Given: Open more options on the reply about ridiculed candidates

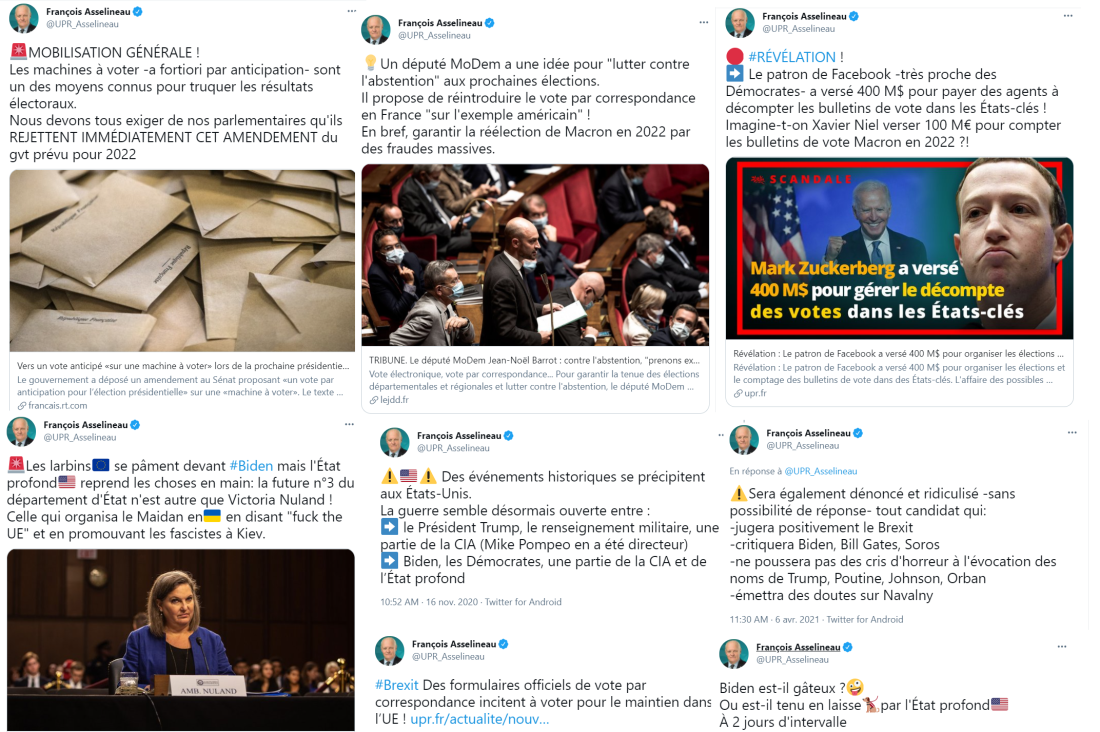Looking at the screenshot, I should point(1072,432).
